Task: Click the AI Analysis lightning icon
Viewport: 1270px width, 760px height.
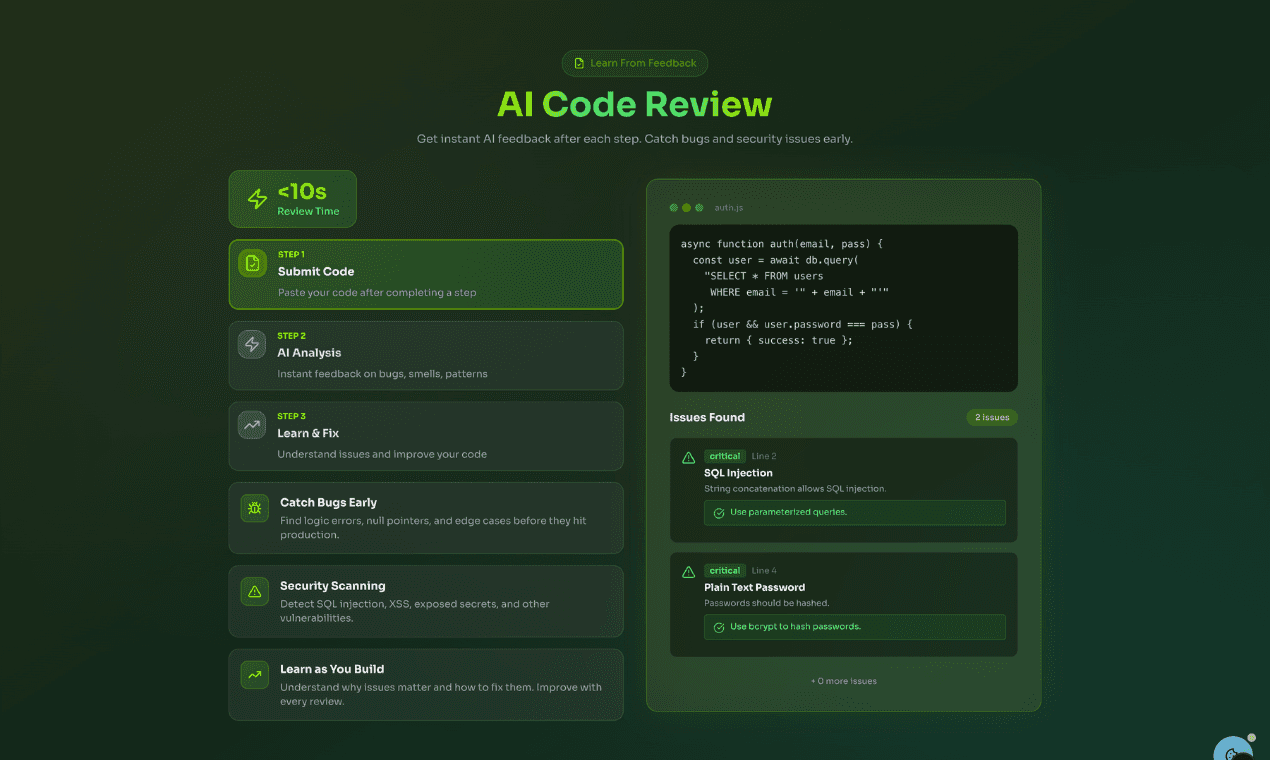Action: pyautogui.click(x=252, y=344)
